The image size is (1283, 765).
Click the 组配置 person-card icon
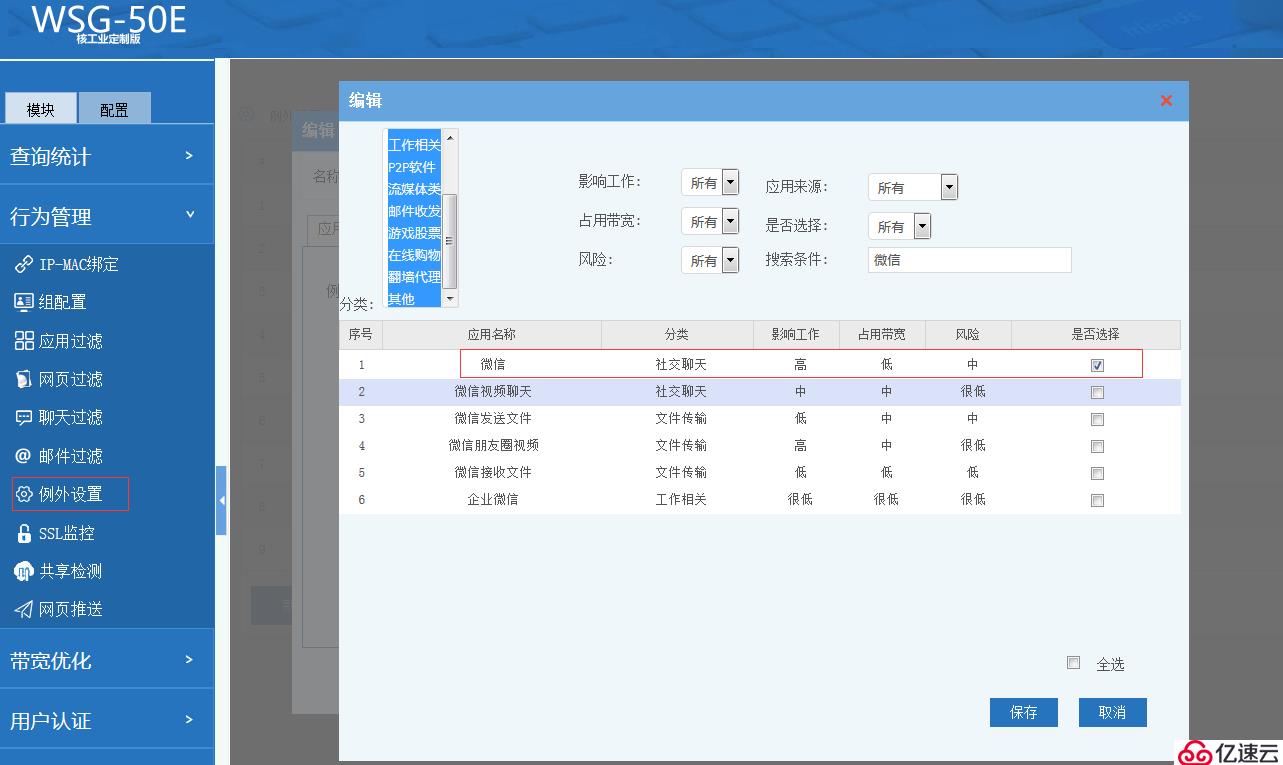click(24, 302)
